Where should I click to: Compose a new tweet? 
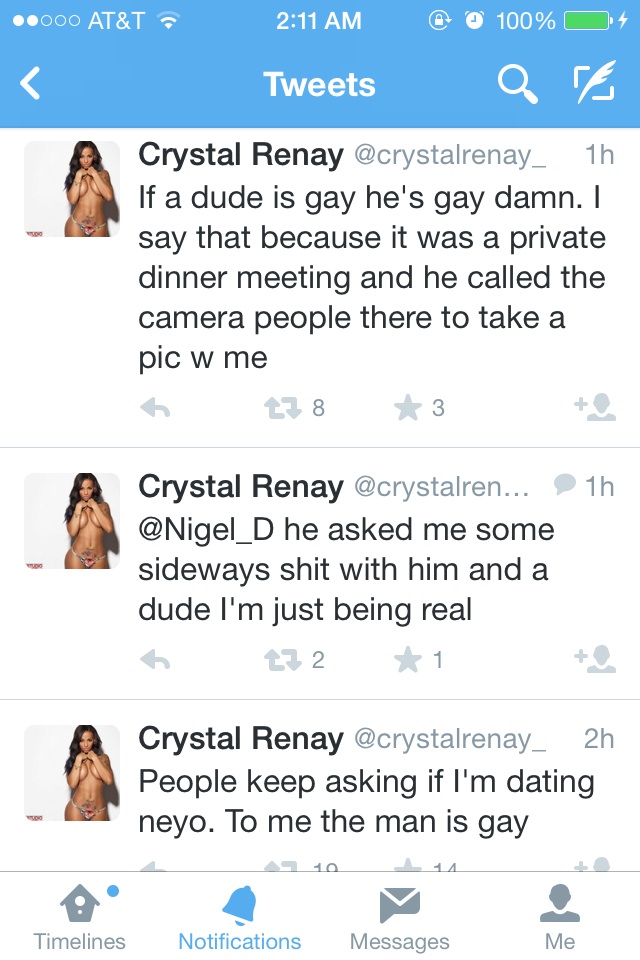593,85
